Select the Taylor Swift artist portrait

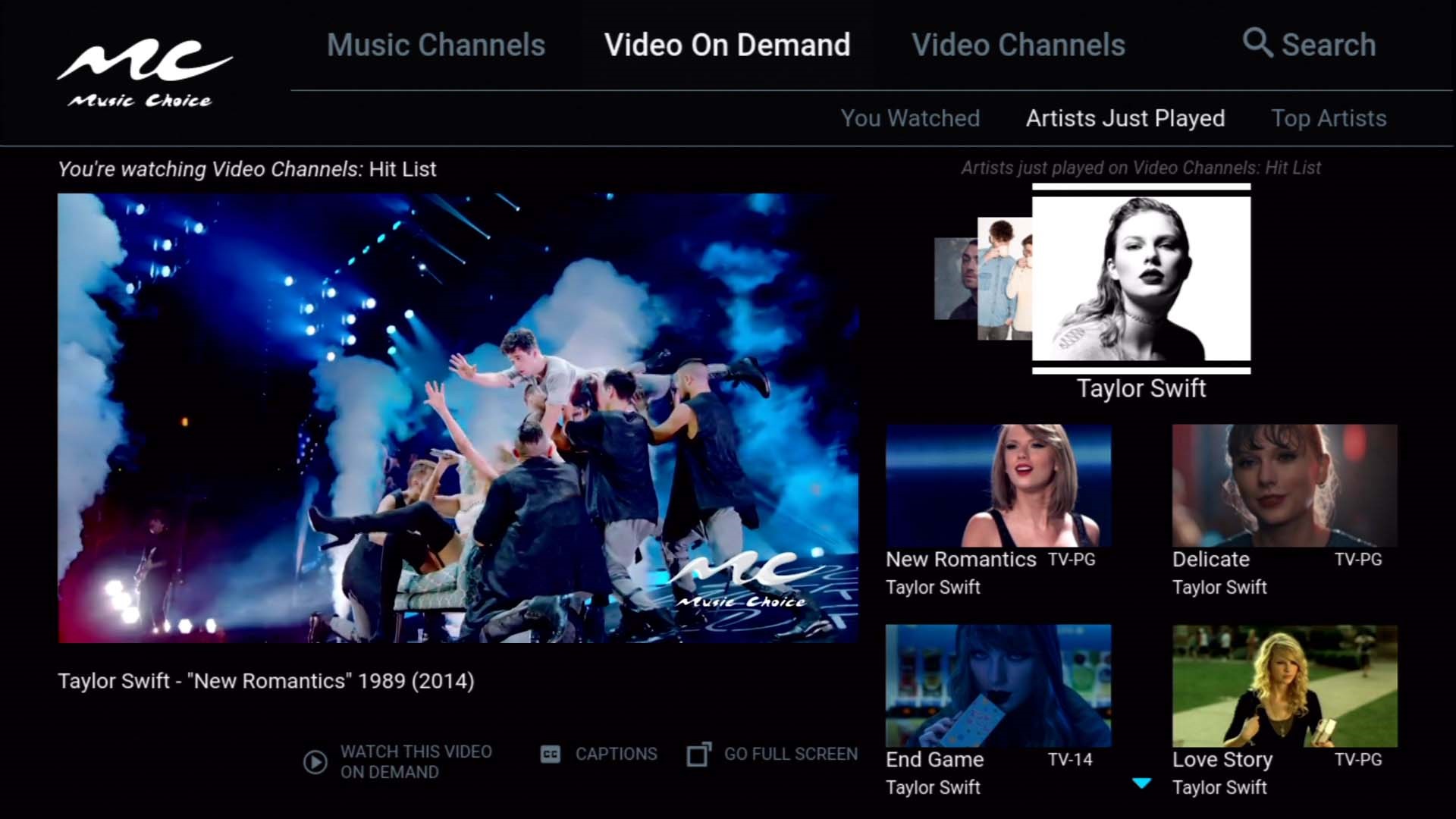tap(1141, 279)
